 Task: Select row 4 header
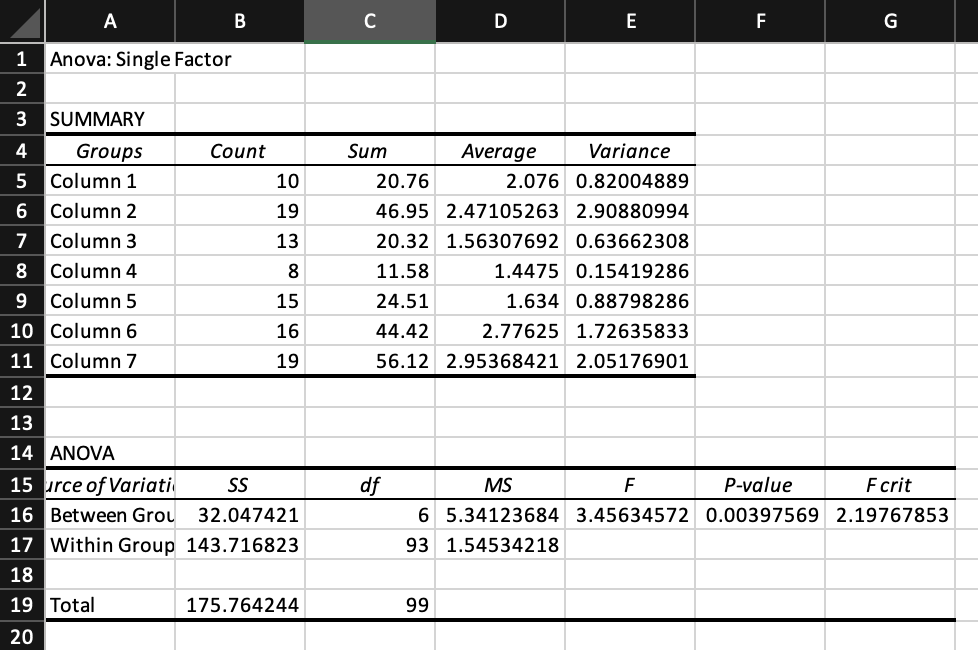click(x=22, y=150)
